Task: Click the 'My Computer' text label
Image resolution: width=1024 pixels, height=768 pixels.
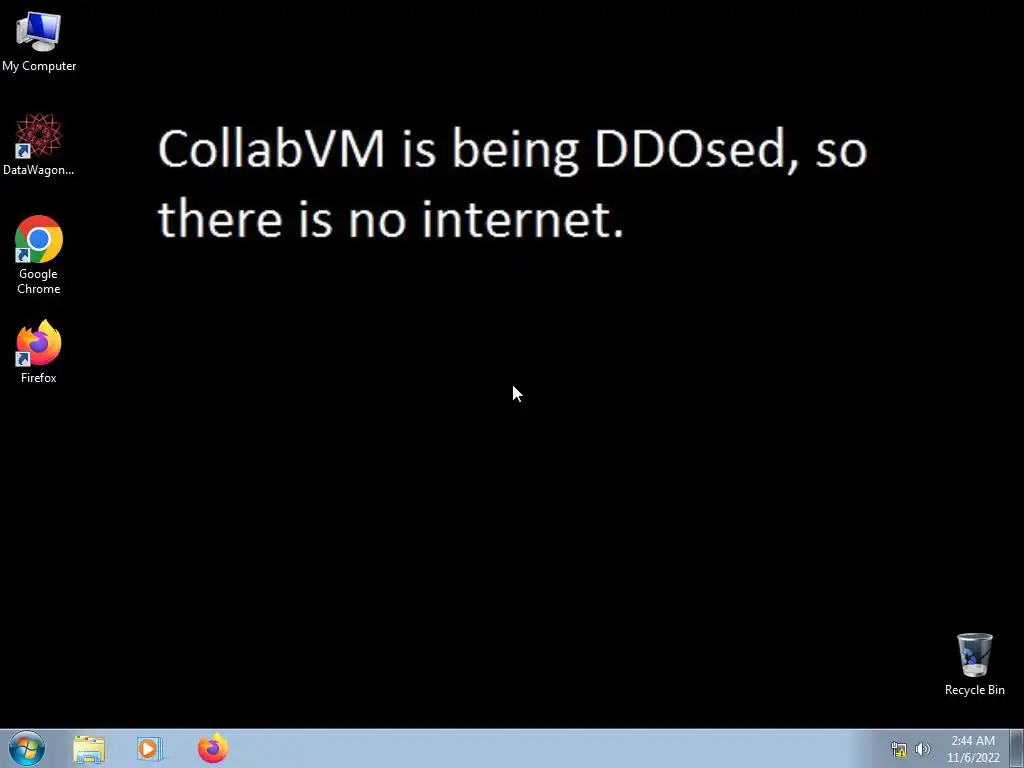Action: click(39, 66)
